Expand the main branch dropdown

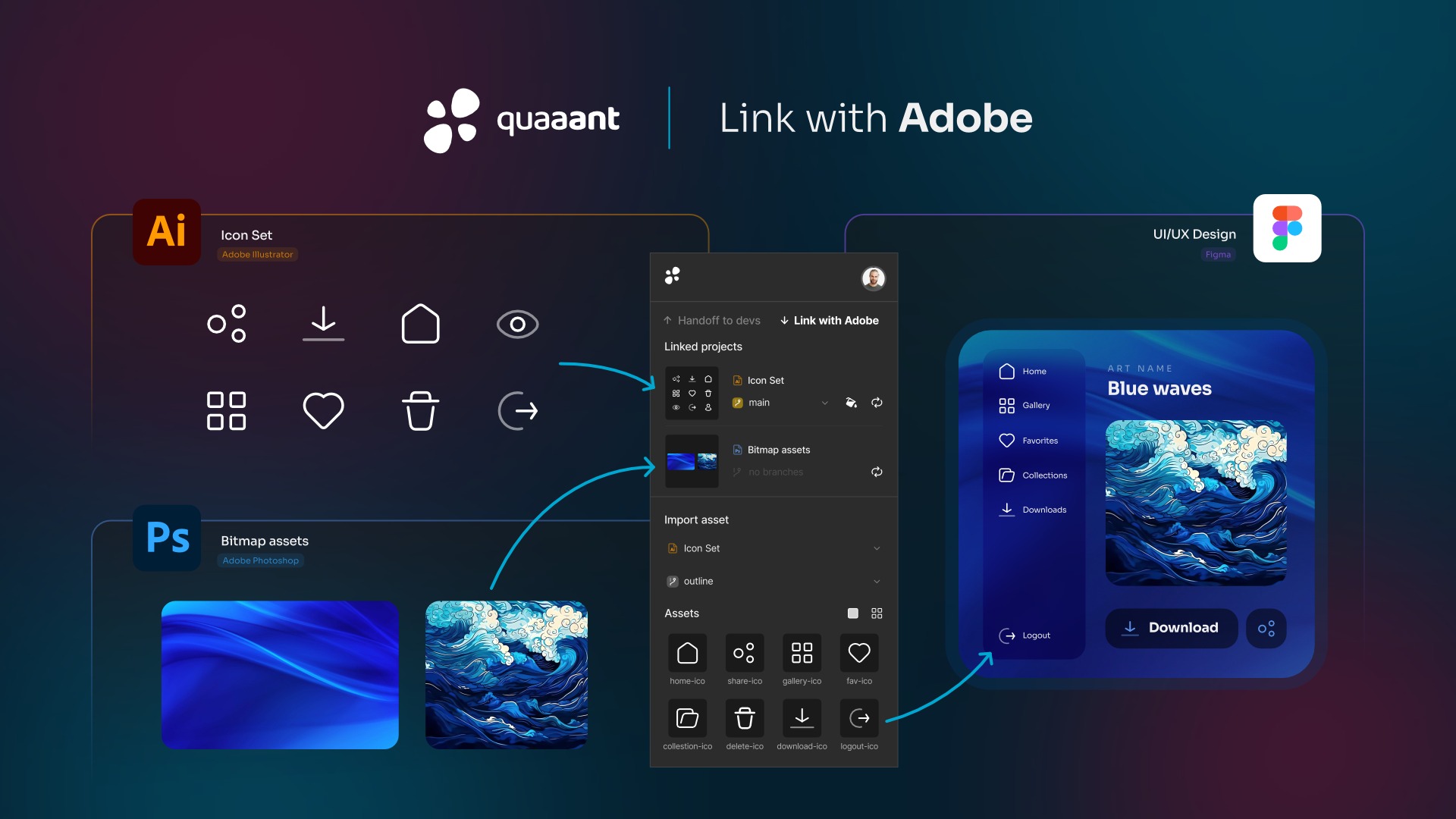tap(824, 403)
